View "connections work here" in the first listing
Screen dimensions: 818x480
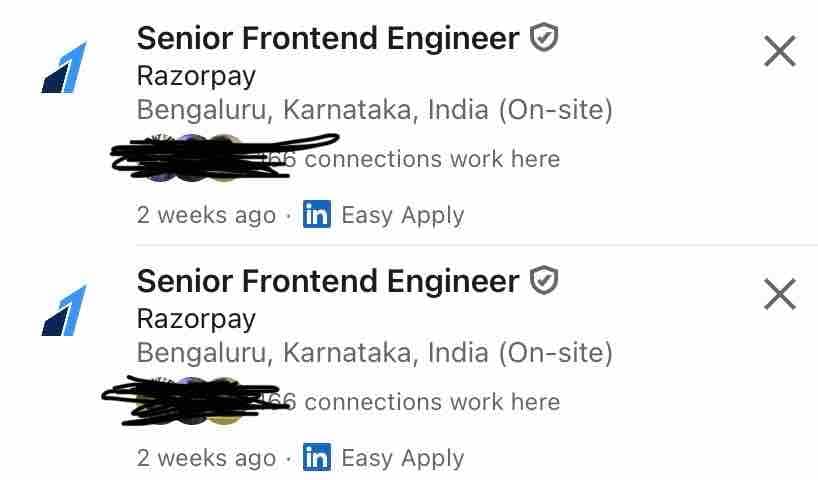pos(430,159)
